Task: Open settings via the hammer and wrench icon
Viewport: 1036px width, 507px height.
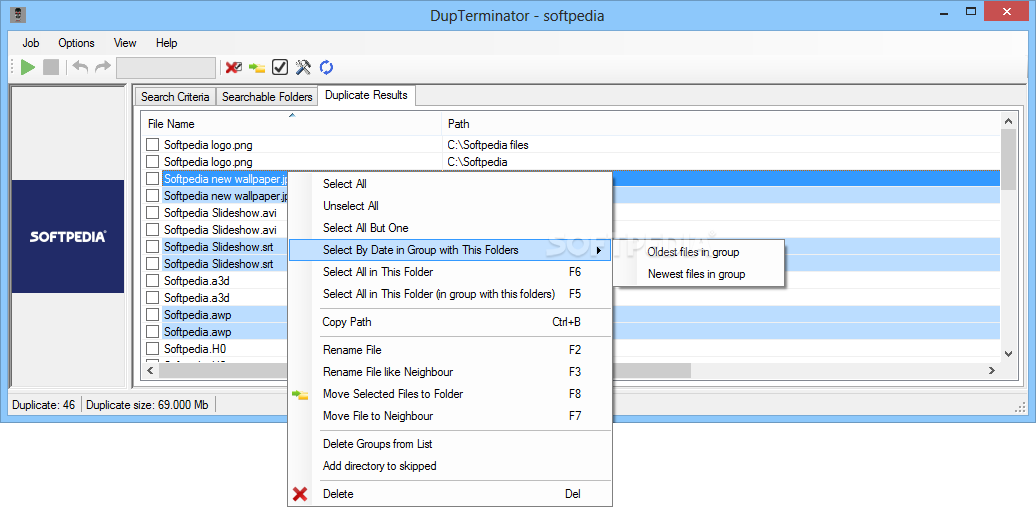Action: point(303,67)
